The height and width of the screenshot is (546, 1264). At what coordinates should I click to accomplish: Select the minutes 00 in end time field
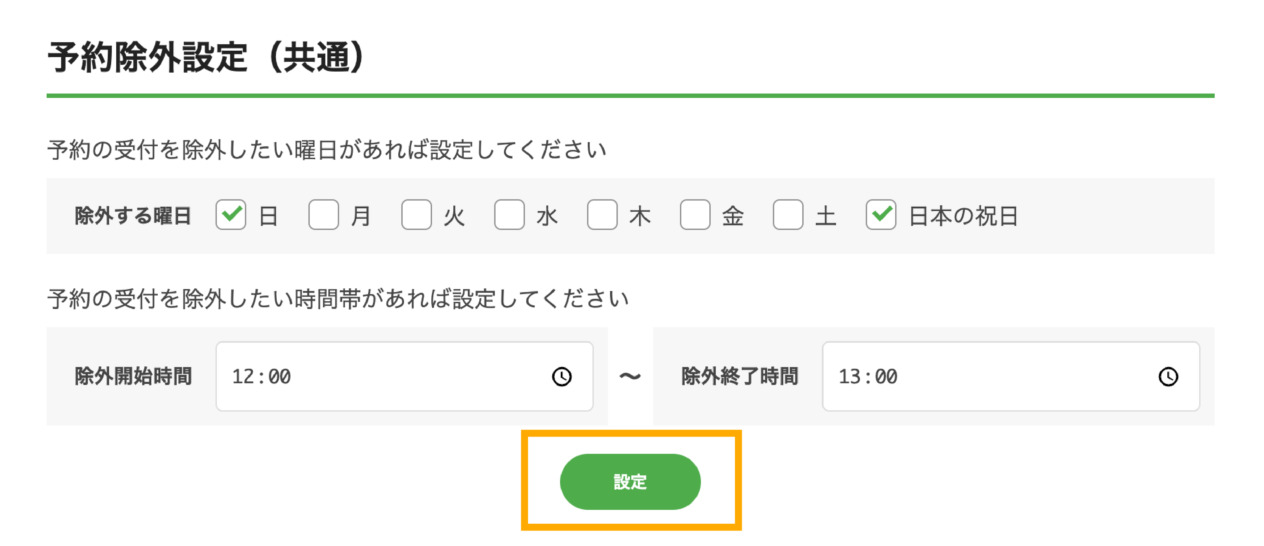(x=886, y=377)
